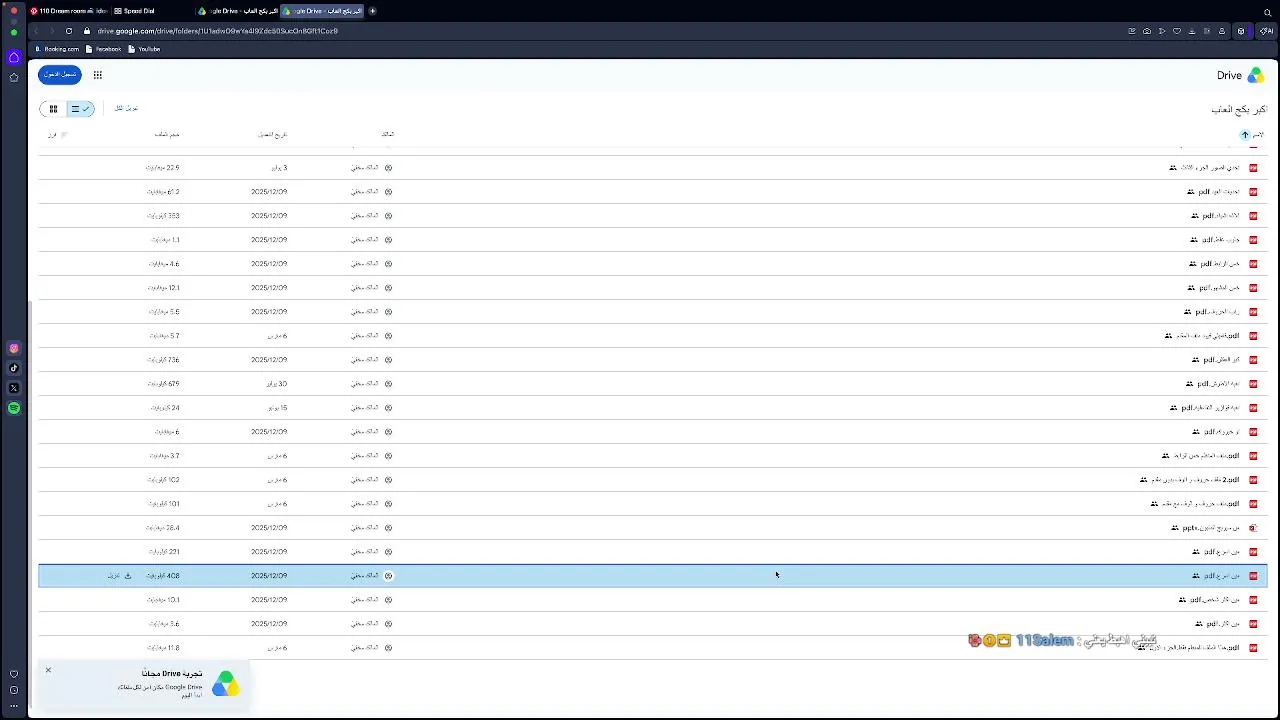Open TikTok in the Opera sidebar
Viewport: 1280px width, 720px height.
14,368
